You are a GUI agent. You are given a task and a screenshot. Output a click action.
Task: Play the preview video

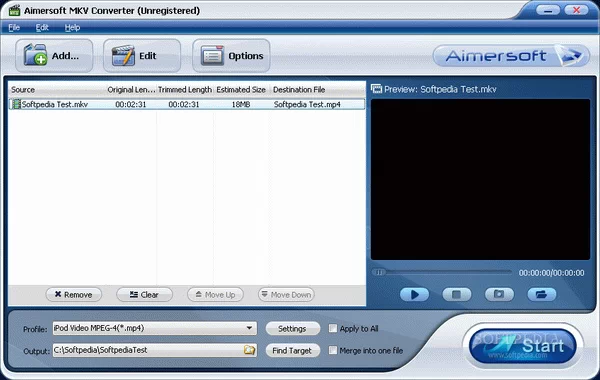[x=414, y=294]
